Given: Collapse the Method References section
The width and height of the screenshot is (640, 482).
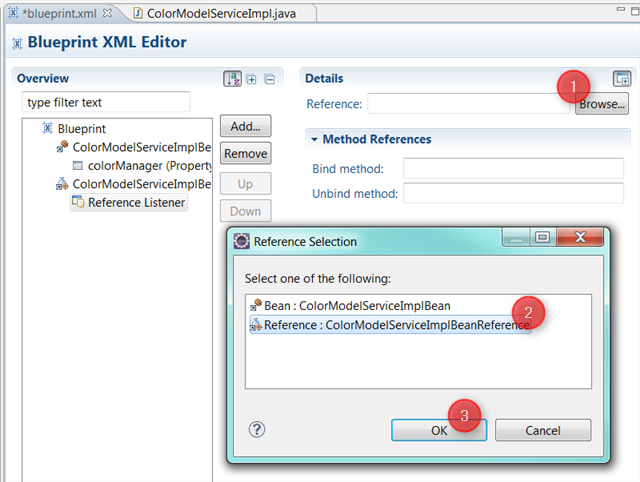Looking at the screenshot, I should pos(315,140).
